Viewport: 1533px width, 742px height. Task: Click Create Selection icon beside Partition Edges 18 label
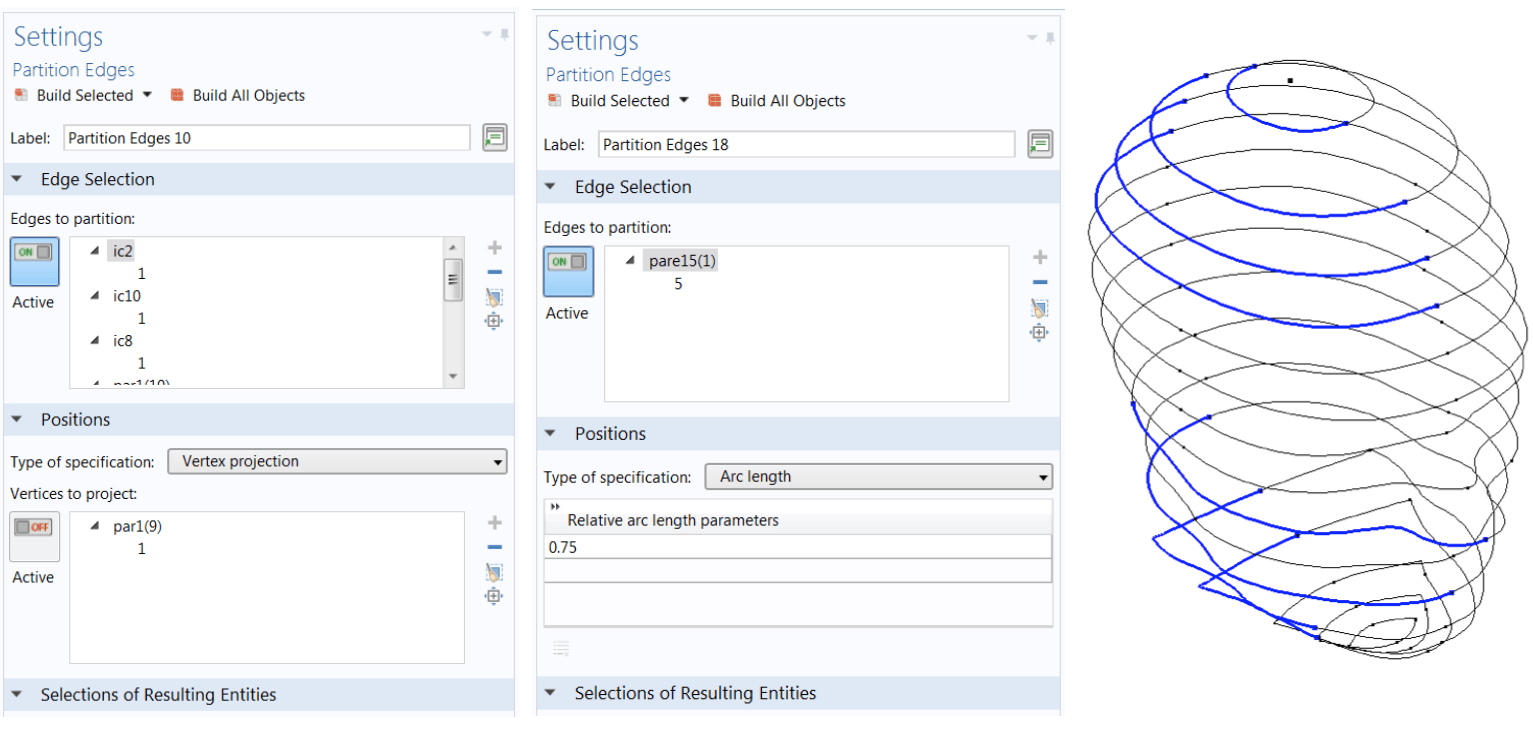(x=1039, y=144)
